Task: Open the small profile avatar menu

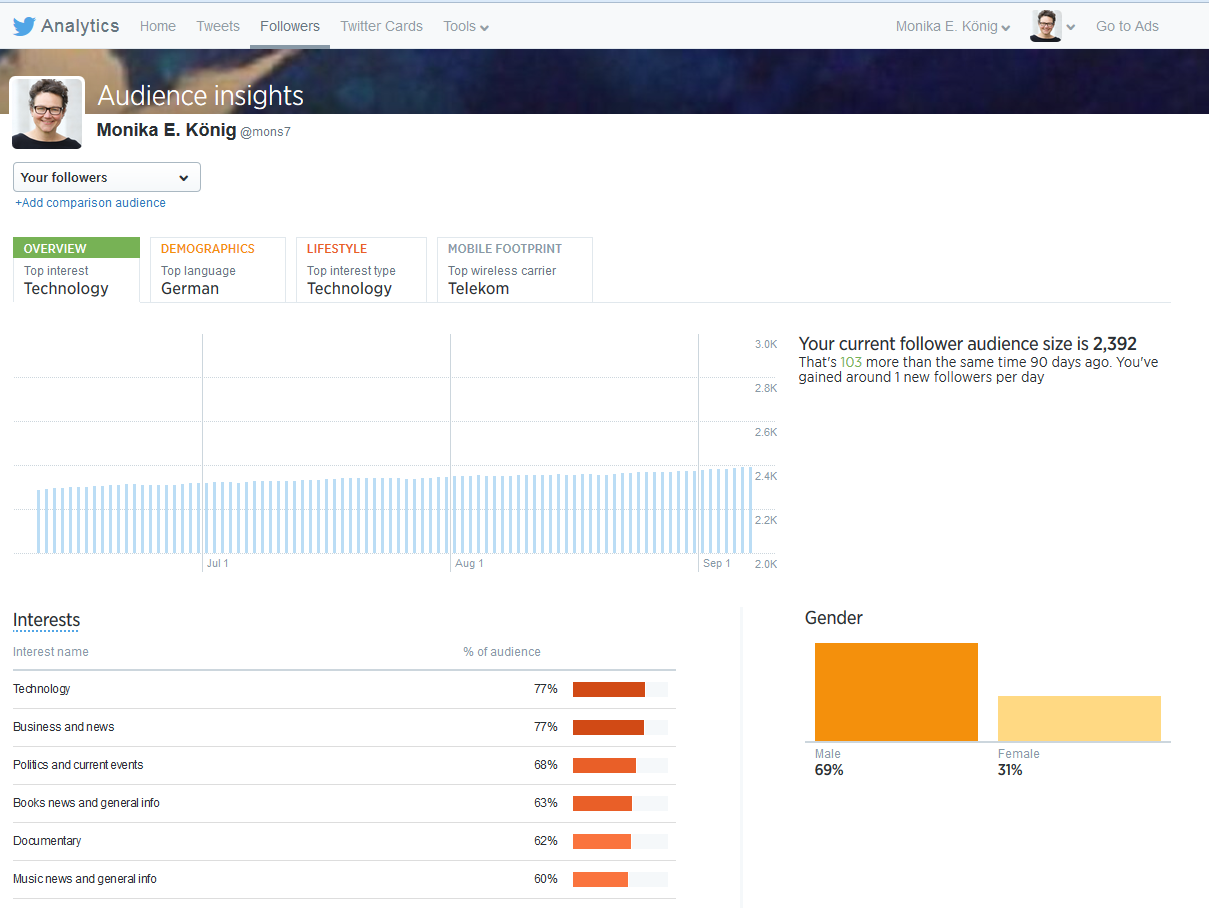Action: click(1053, 26)
